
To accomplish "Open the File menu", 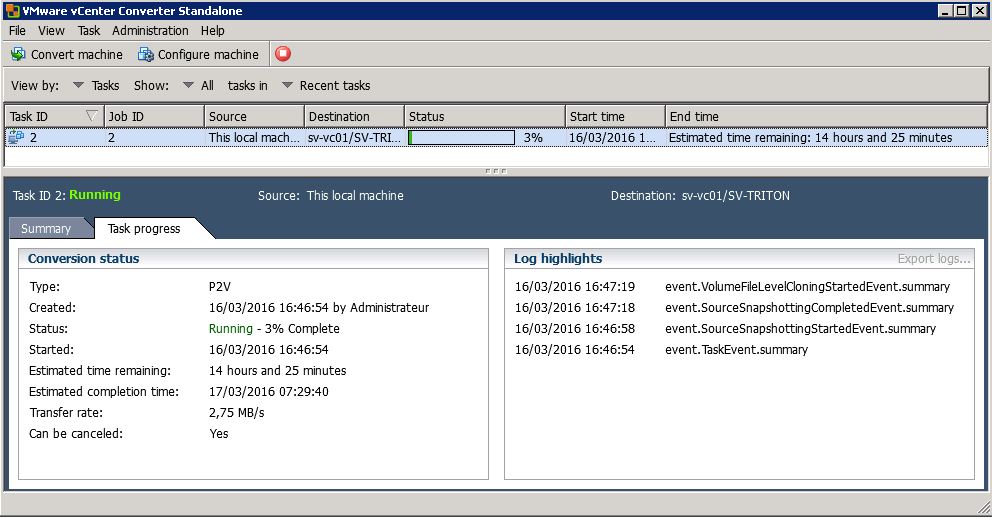I will pyautogui.click(x=17, y=30).
